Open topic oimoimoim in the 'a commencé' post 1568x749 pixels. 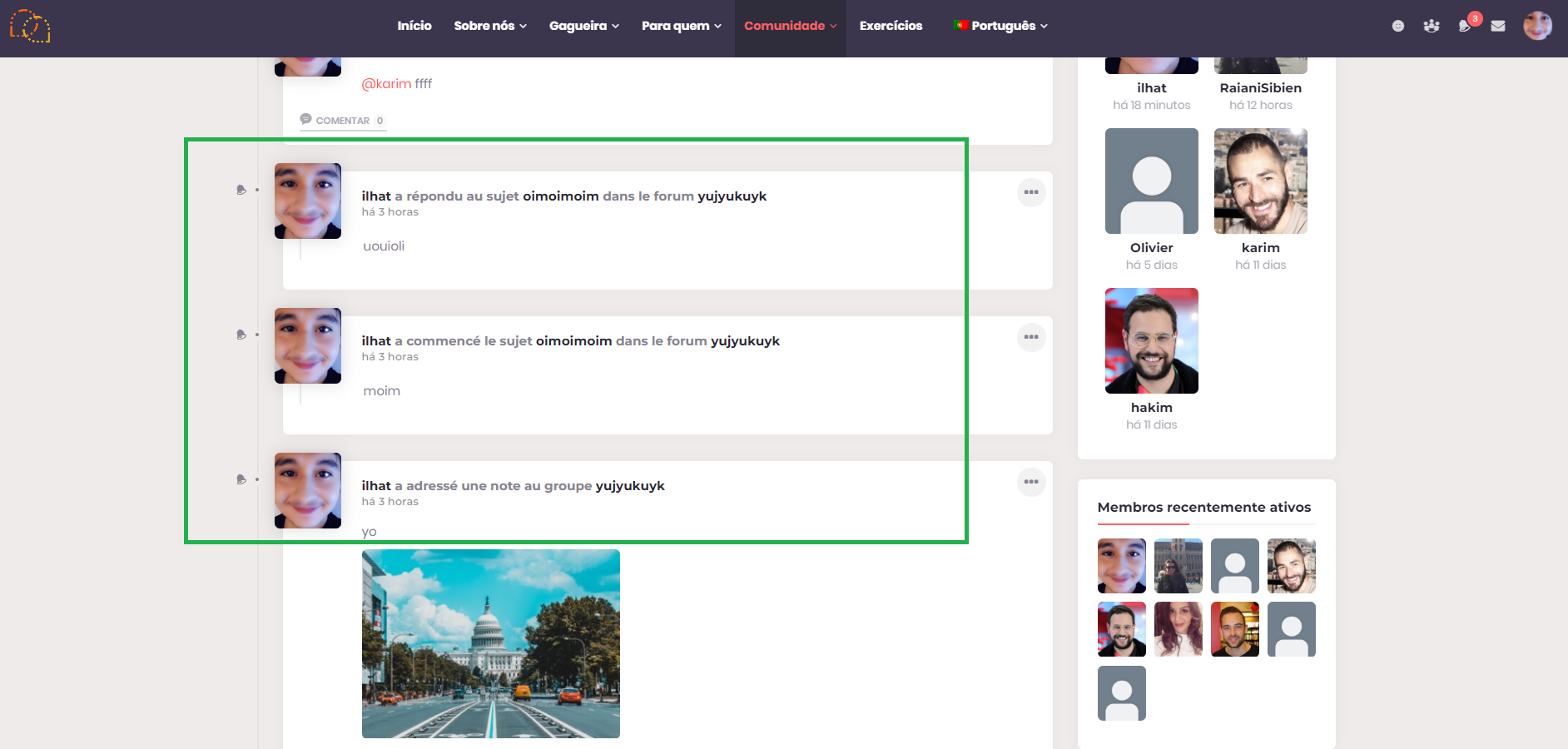pyautogui.click(x=574, y=341)
